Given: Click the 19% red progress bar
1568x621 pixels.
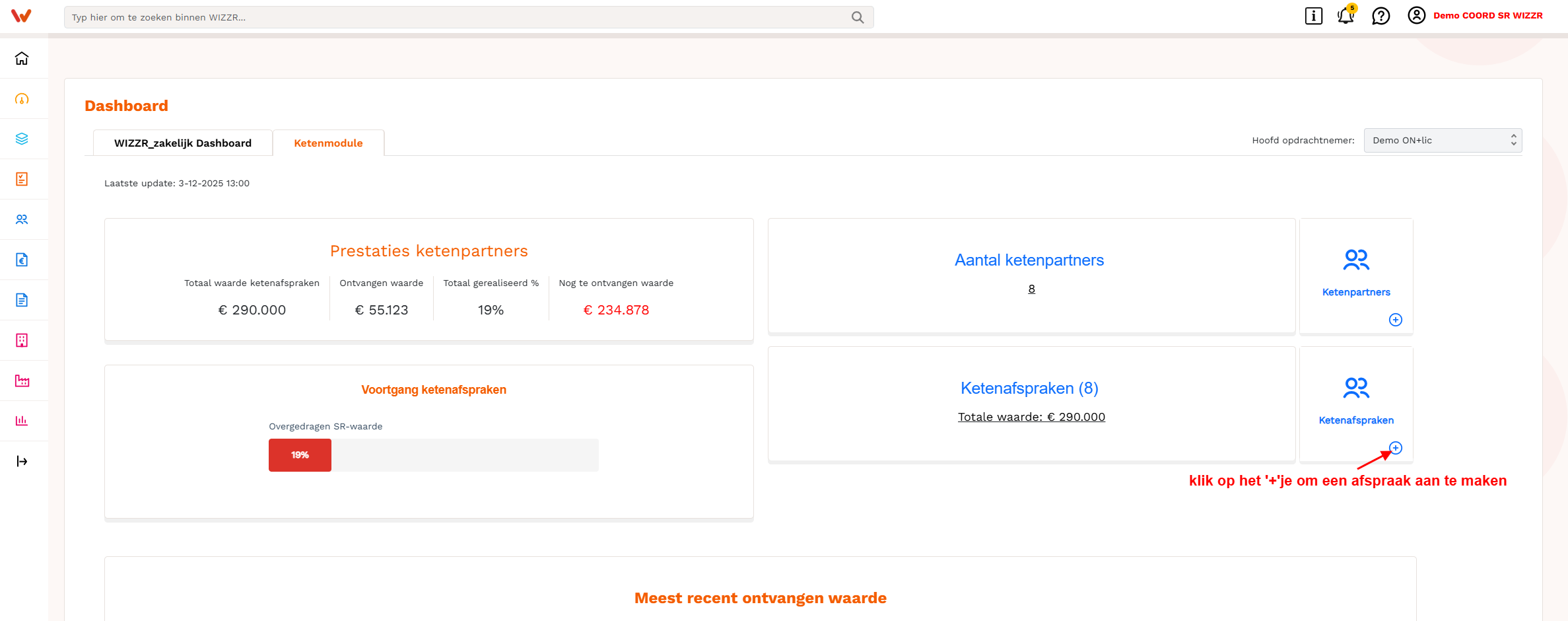Looking at the screenshot, I should coord(300,455).
